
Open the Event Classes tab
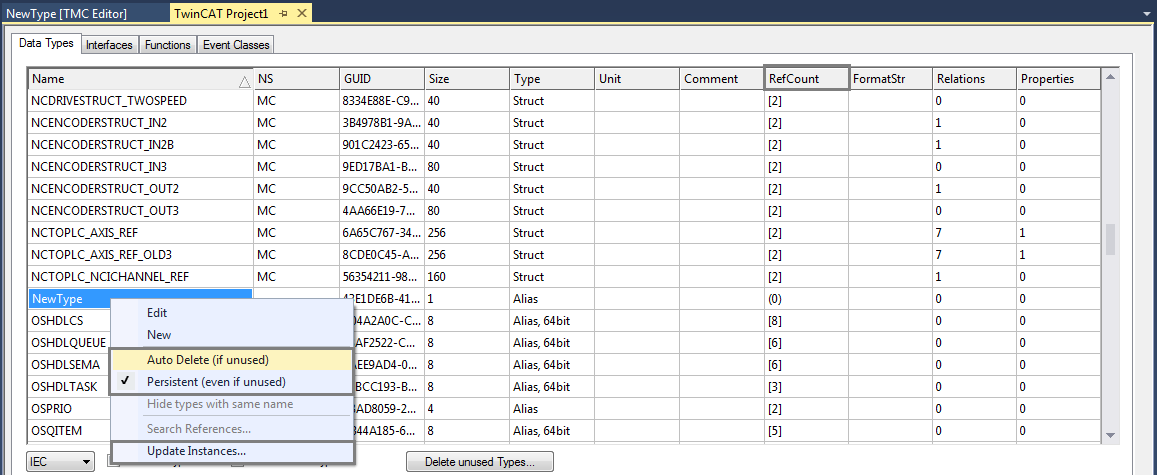tap(236, 45)
